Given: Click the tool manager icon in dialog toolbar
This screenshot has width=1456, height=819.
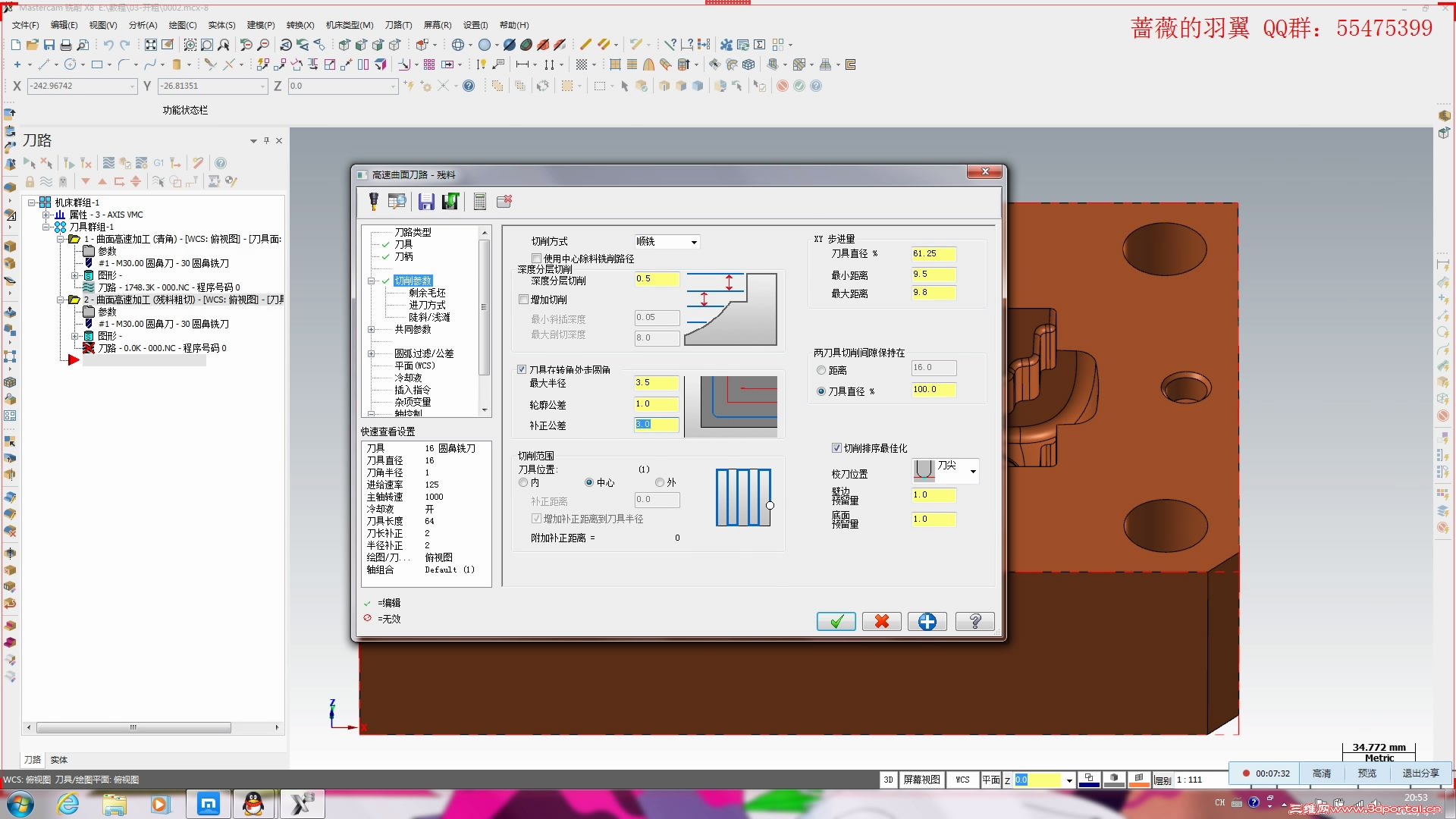Looking at the screenshot, I should pyautogui.click(x=397, y=201).
